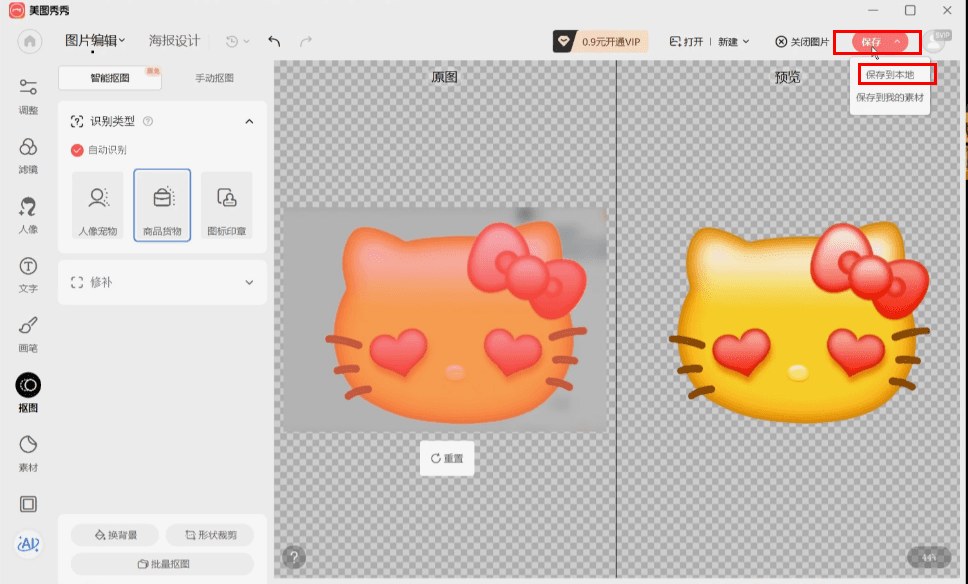Open the frame tool below 素材
Screen dimensions: 968x584
[28, 504]
